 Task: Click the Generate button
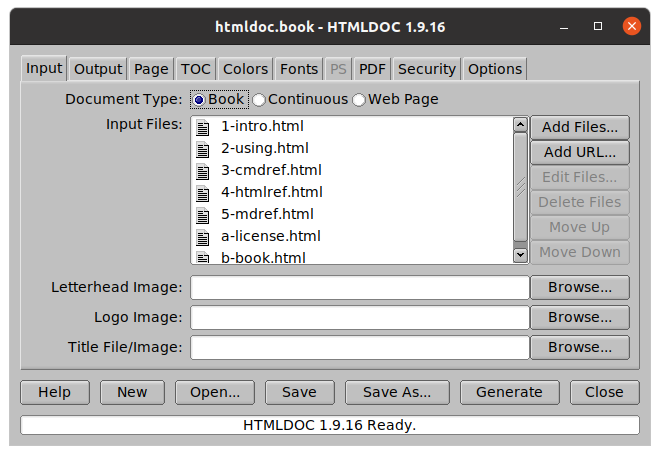[510, 392]
